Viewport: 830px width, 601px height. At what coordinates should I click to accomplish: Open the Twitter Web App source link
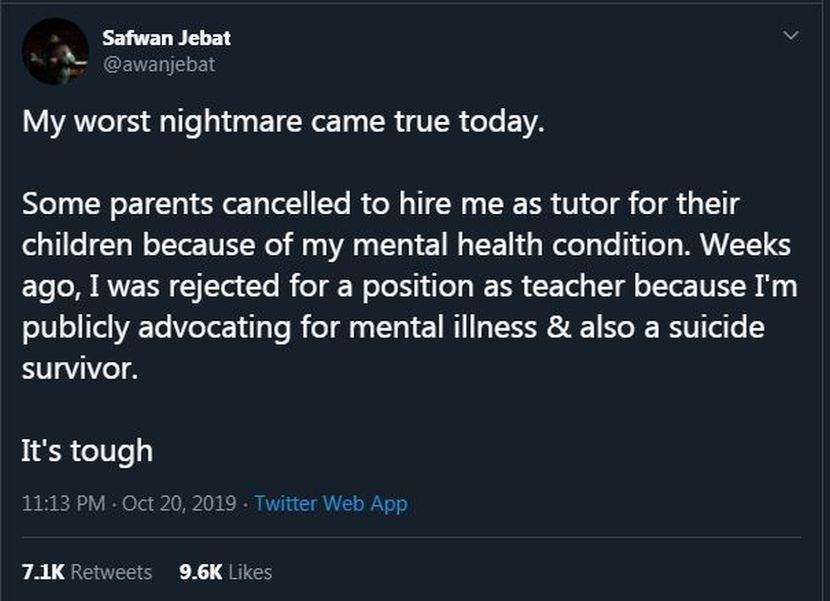click(x=330, y=503)
